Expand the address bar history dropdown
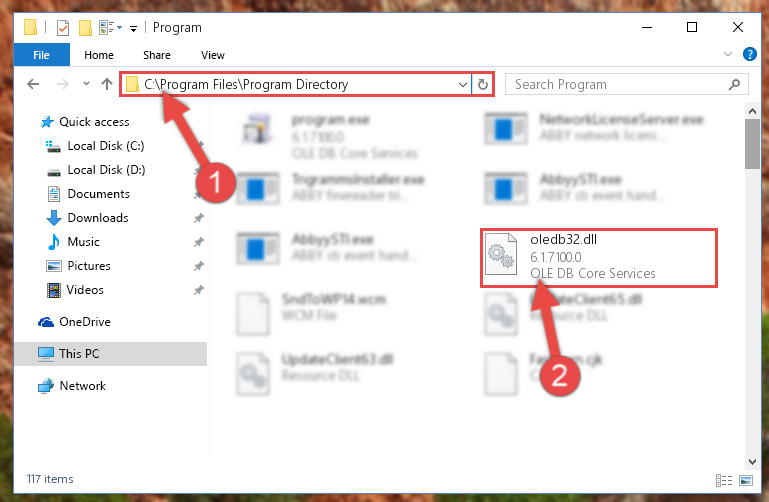Image resolution: width=769 pixels, height=502 pixels. click(x=462, y=84)
